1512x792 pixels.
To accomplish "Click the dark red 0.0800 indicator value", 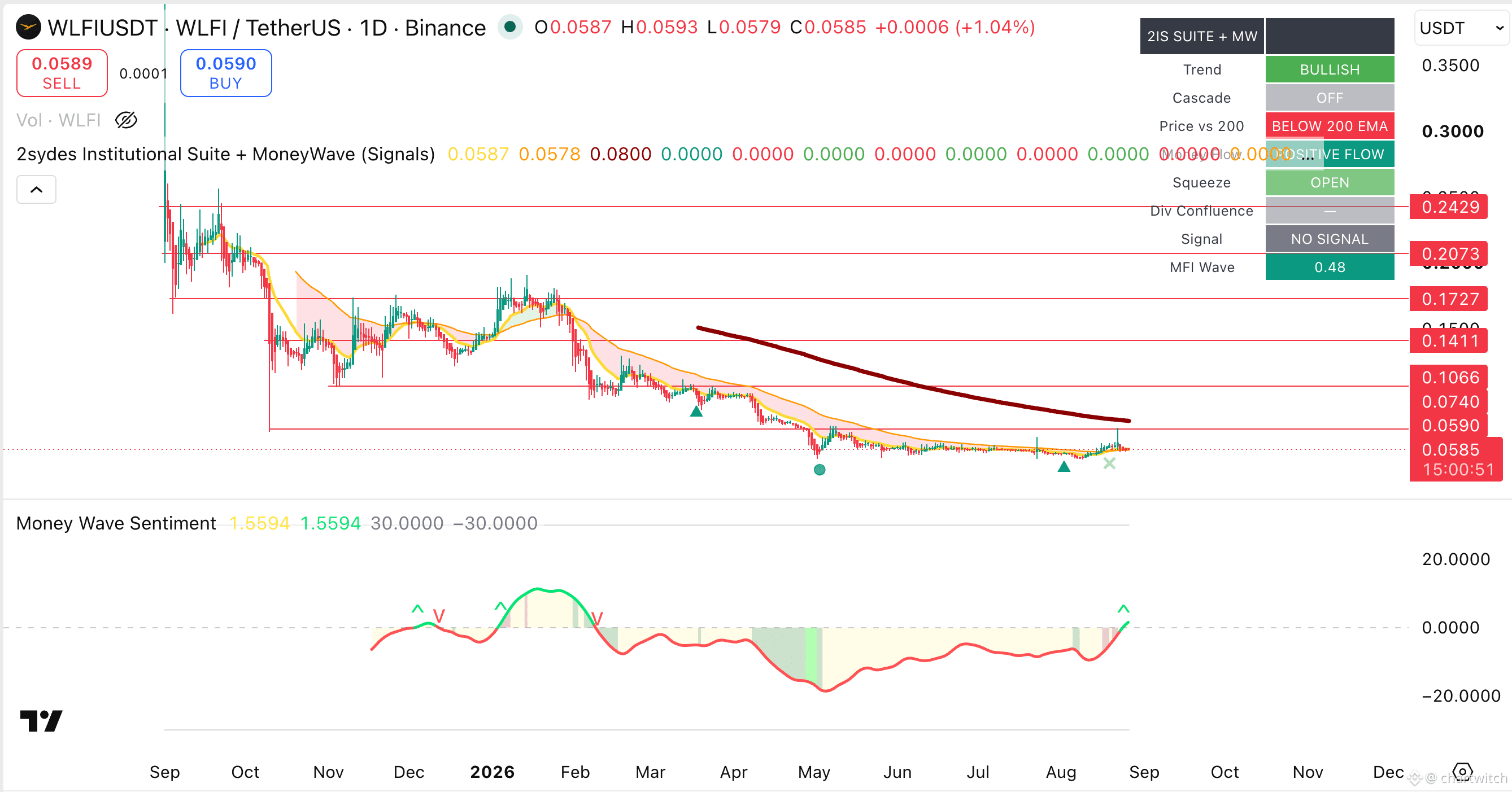I will tap(620, 154).
